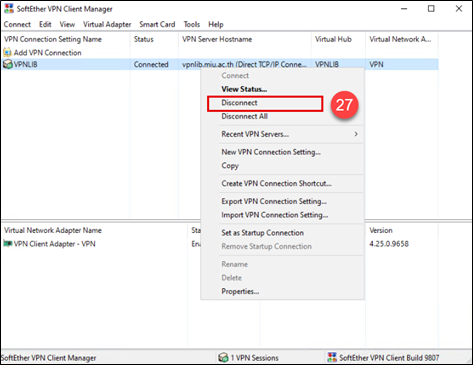
Task: Choose New VPN Connection Setting
Action: [271, 152]
